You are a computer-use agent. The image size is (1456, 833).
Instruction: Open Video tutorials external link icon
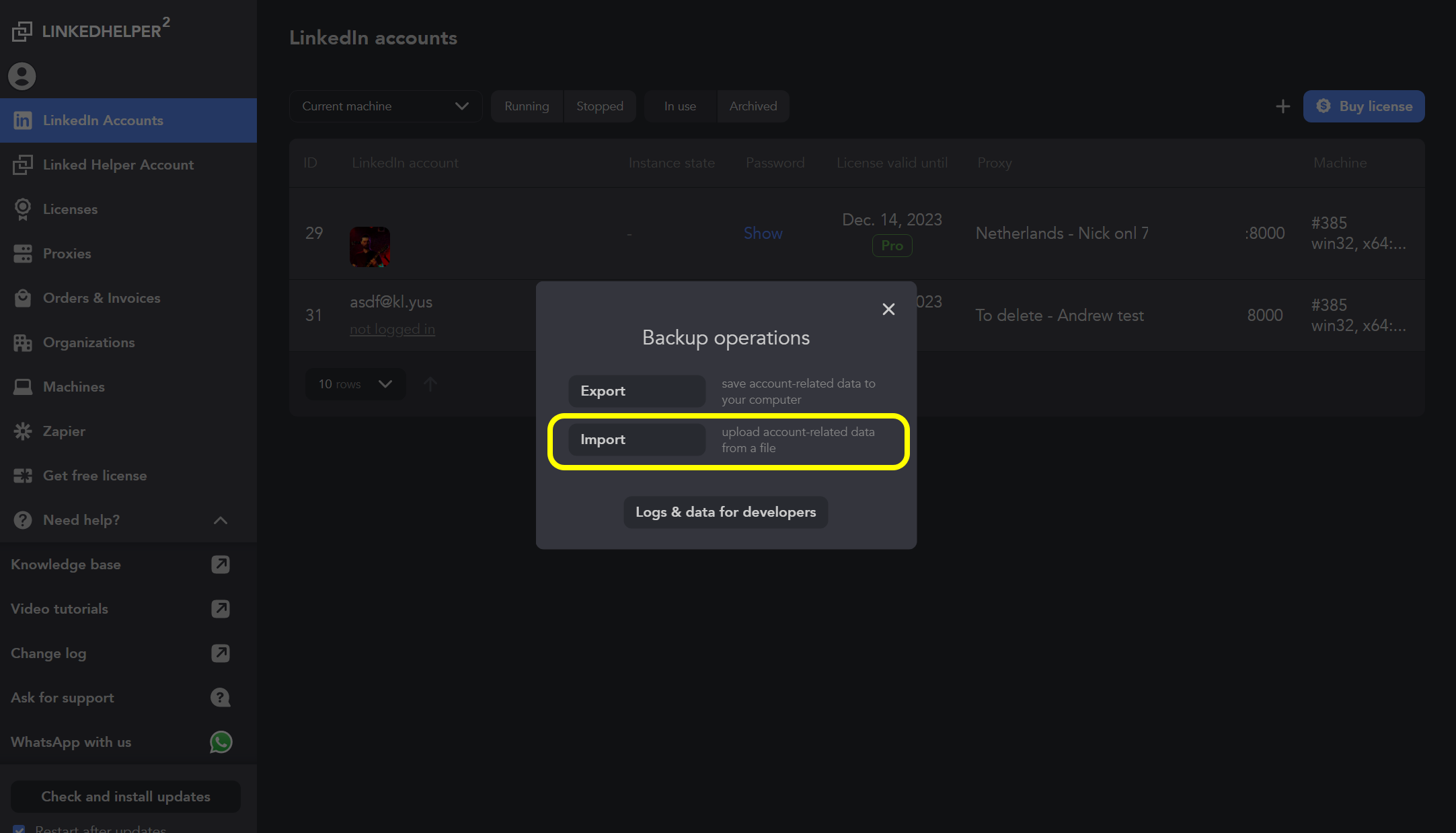pos(221,609)
